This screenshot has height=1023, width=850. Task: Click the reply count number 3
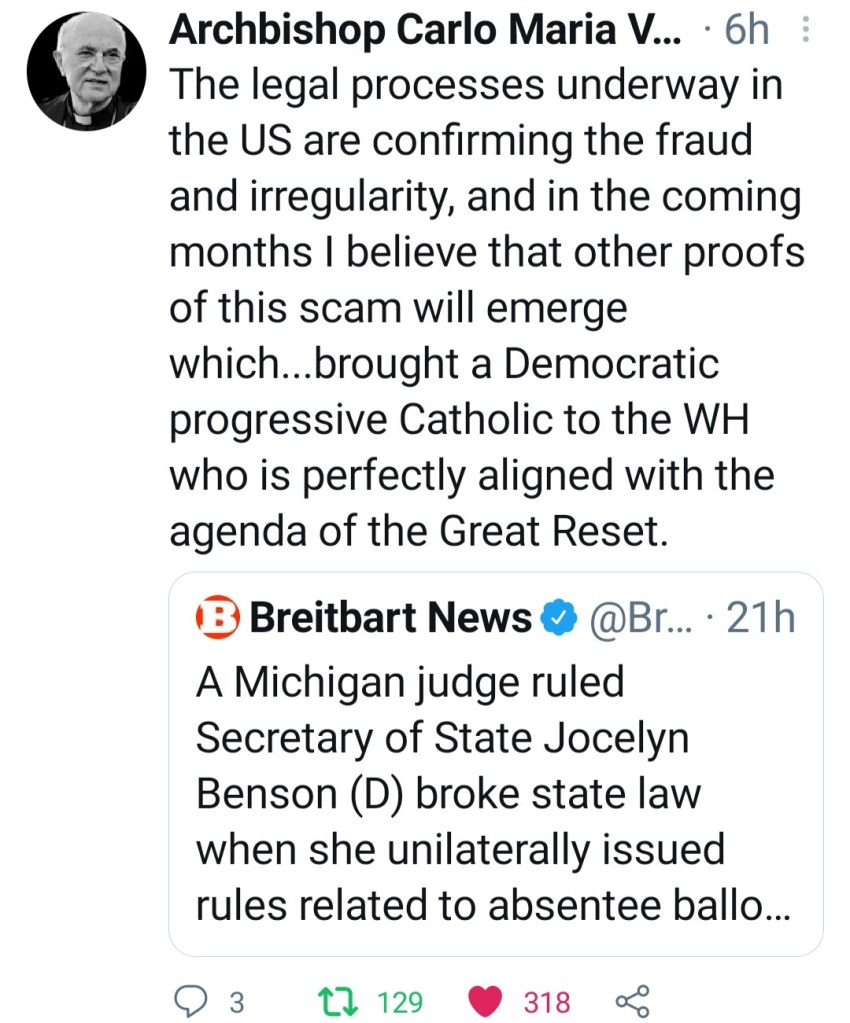[x=237, y=1002]
